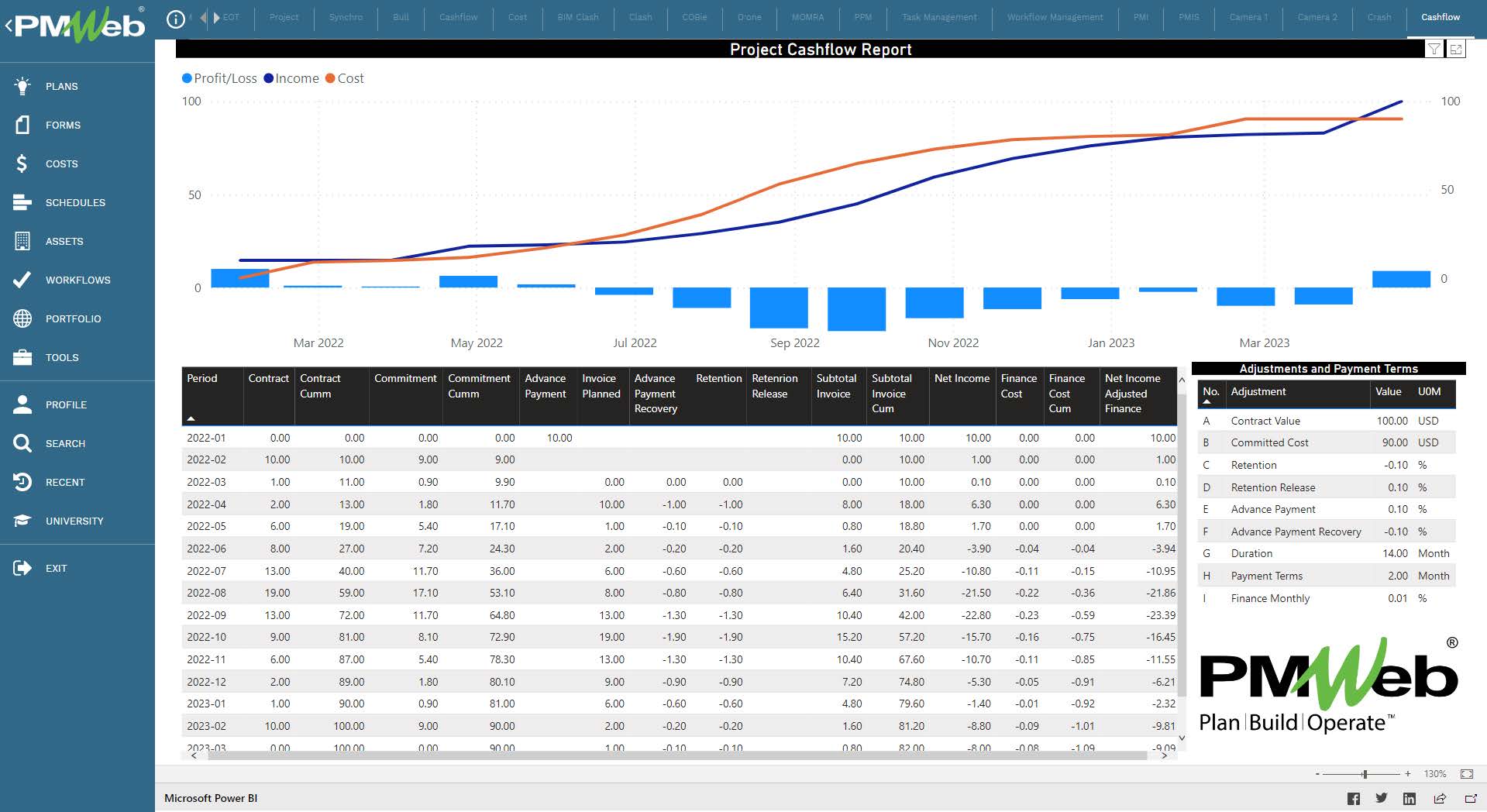The width and height of the screenshot is (1487, 812).
Task: Share the report on Facebook
Action: [1354, 798]
